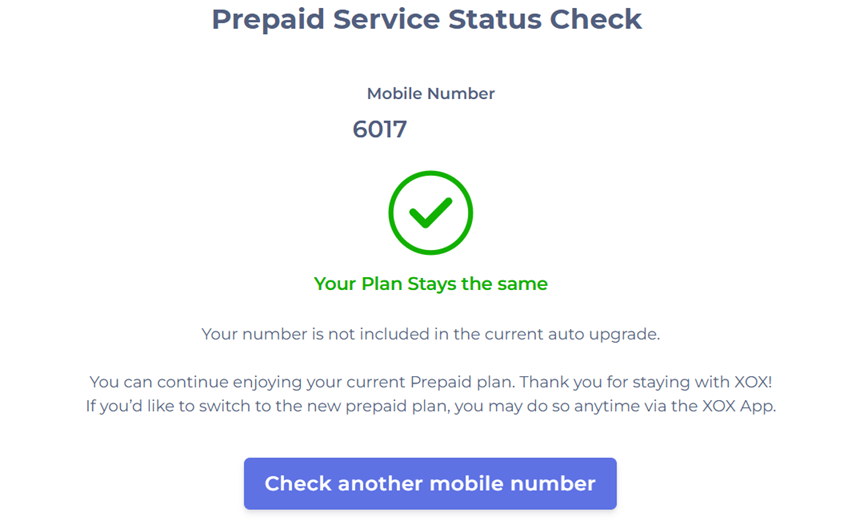
Task: Click the Prepaid Service Status Check heading
Action: point(427,19)
